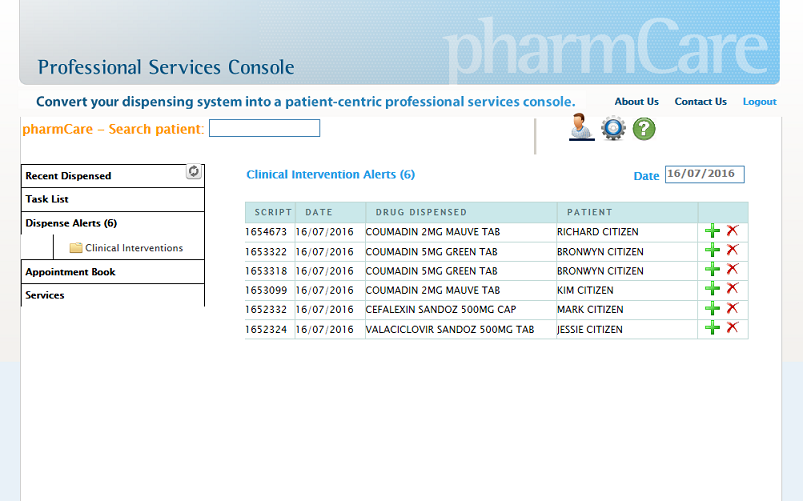This screenshot has width=803, height=501.
Task: Click the refresh icon beside Recent Dispensed
Action: 194,172
